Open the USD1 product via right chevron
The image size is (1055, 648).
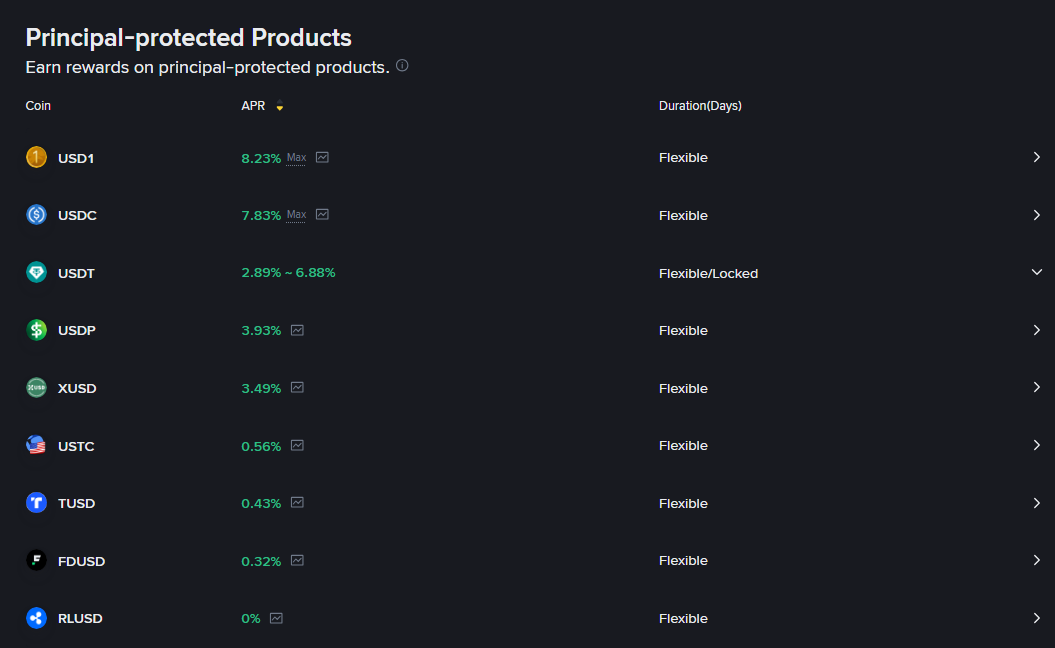[1037, 157]
